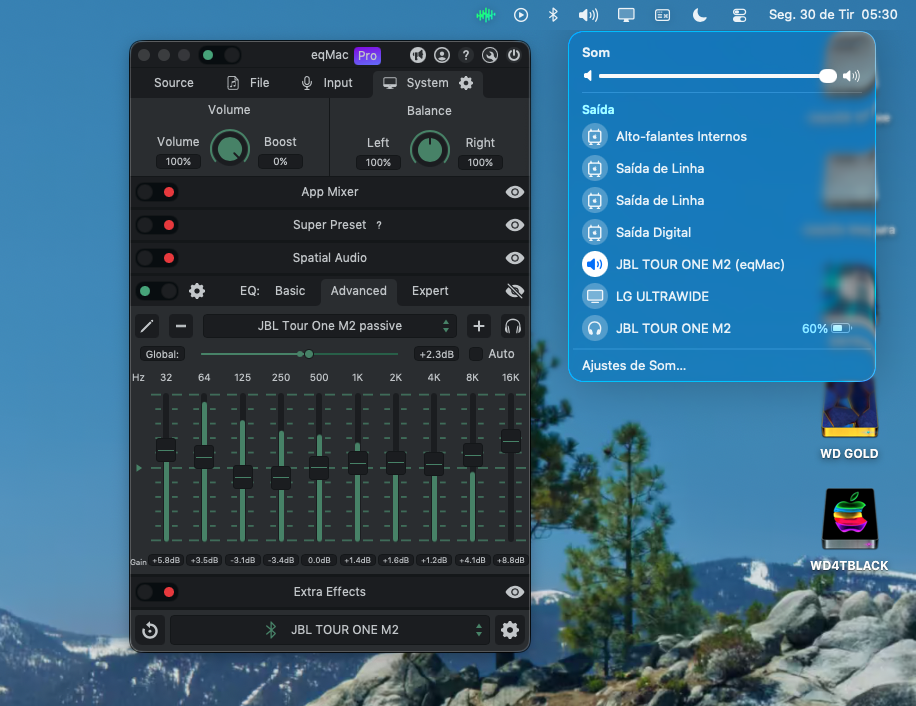This screenshot has width=916, height=706.
Task: Hide the Super Preset section with eye icon
Action: pyautogui.click(x=514, y=225)
